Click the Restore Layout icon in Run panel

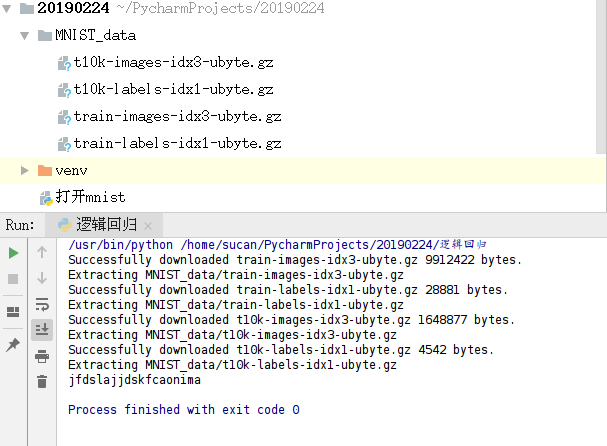(x=13, y=312)
